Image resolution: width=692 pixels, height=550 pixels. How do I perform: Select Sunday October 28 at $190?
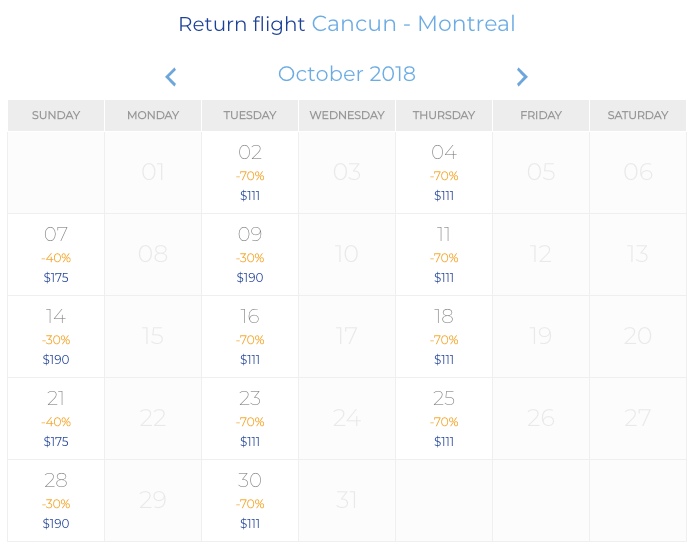pos(56,501)
